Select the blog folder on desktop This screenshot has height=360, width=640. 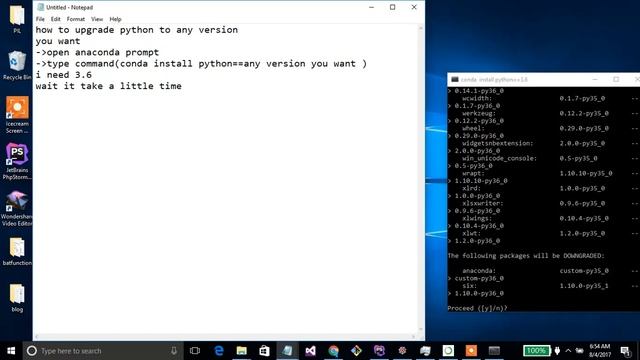point(17,298)
